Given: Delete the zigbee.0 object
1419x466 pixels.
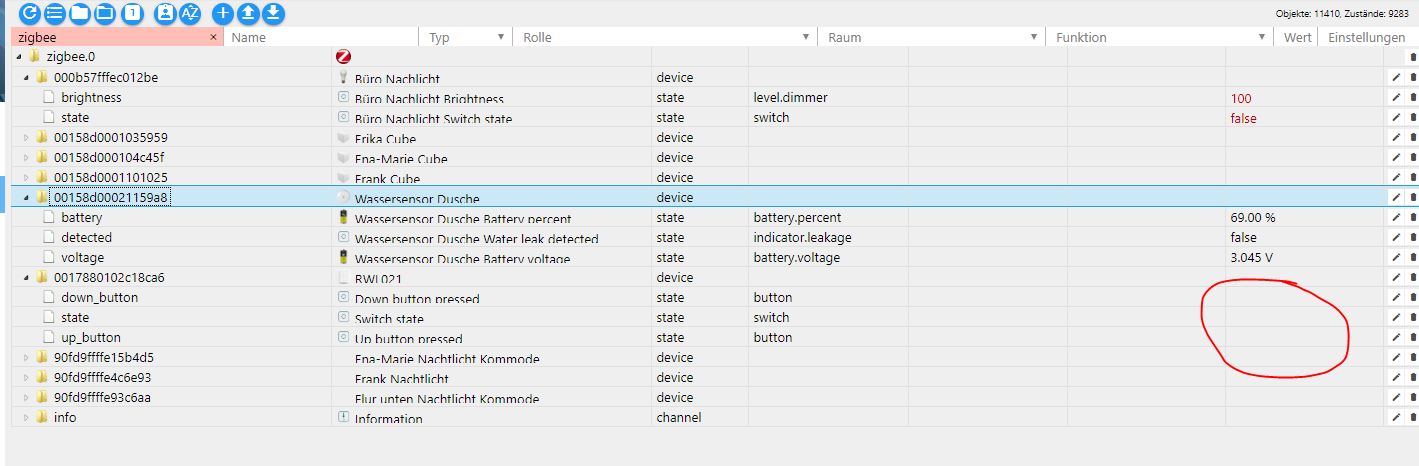Looking at the screenshot, I should pyautogui.click(x=1413, y=58).
